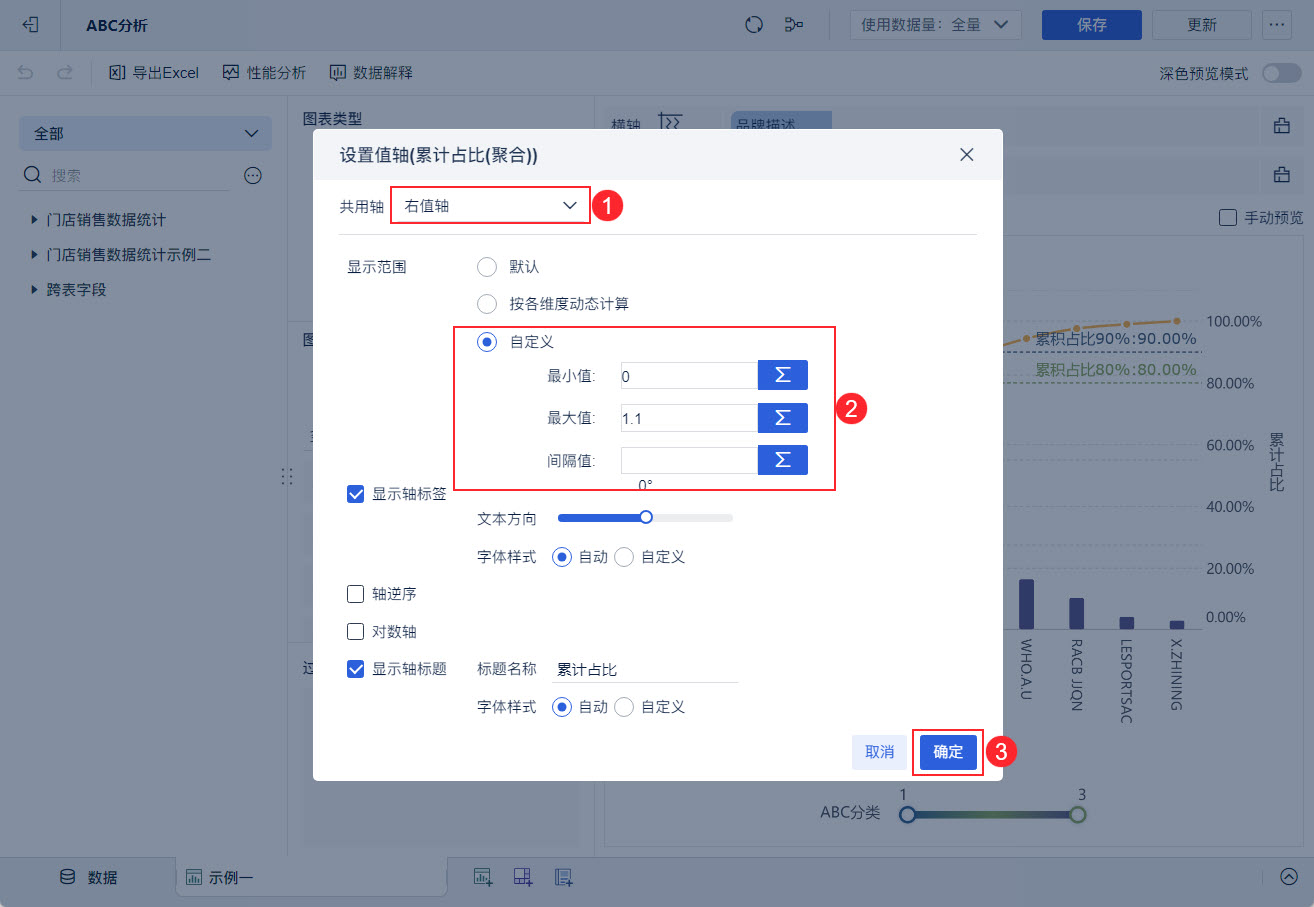Image resolution: width=1314 pixels, height=907 pixels.
Task: Toggle the 深色预览模式 switch
Action: click(x=1282, y=73)
